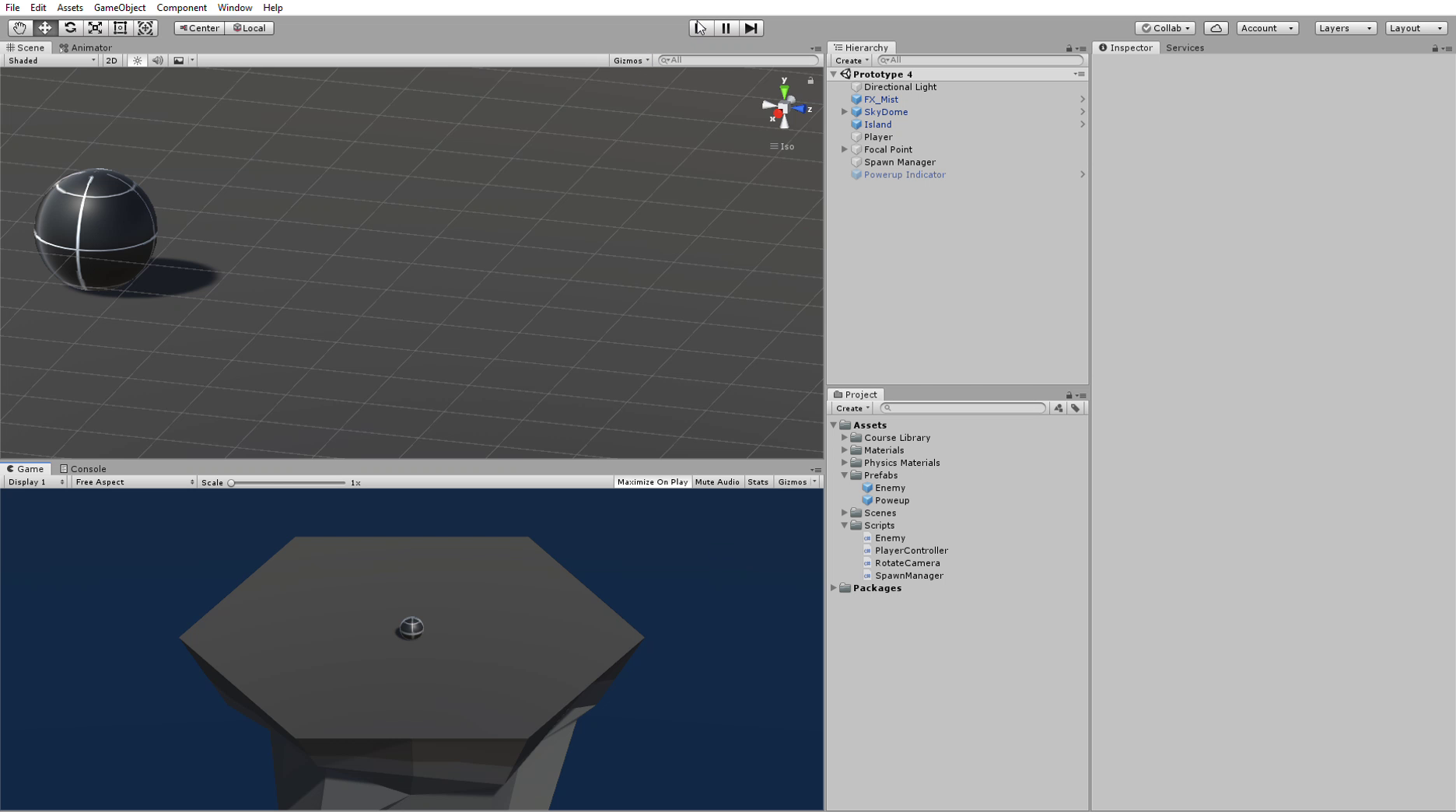Toggle Mute Audio in Game view
Viewport: 1456px width, 812px height.
coord(716,482)
